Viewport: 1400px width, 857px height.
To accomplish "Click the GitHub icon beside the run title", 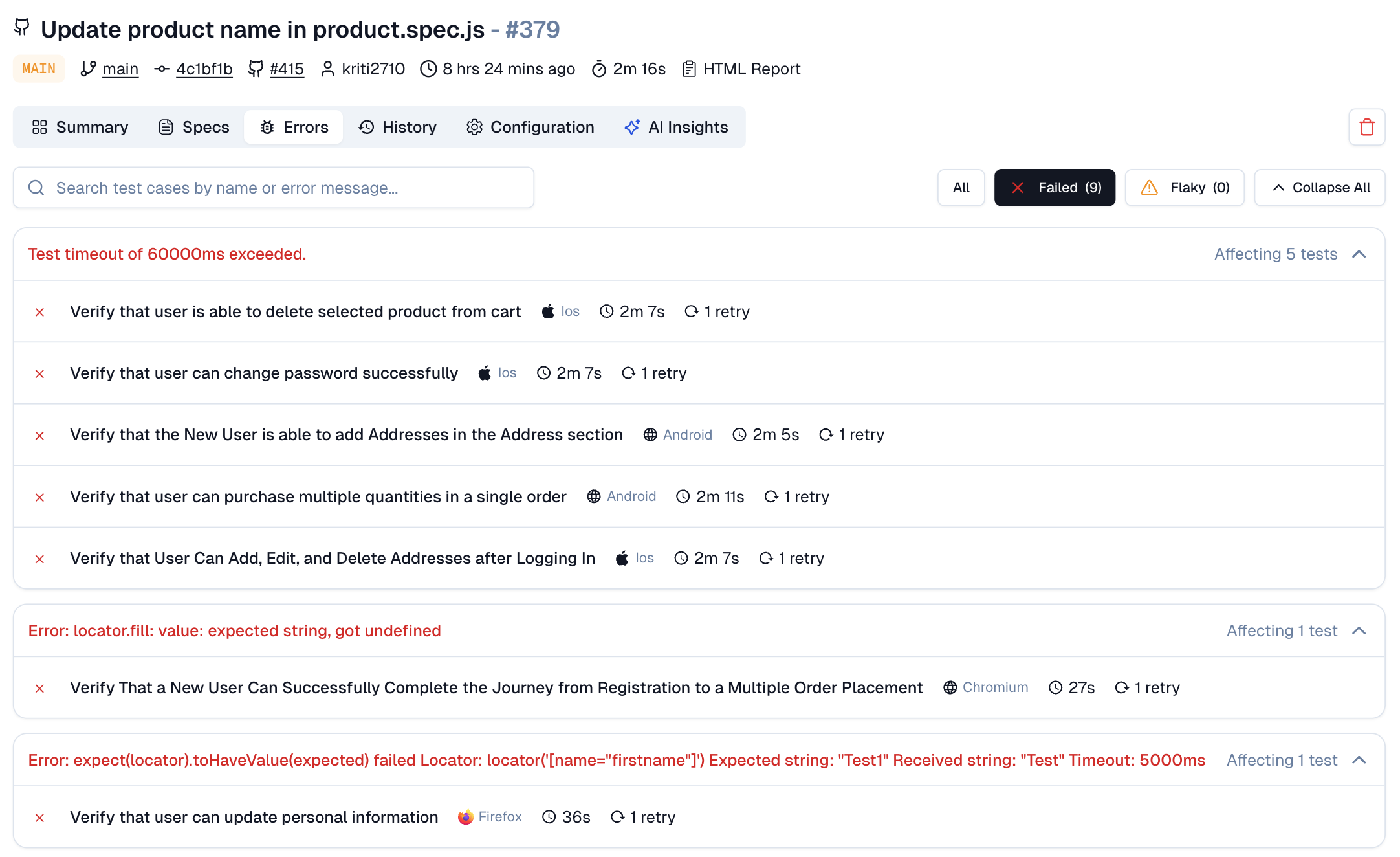I will 22,27.
